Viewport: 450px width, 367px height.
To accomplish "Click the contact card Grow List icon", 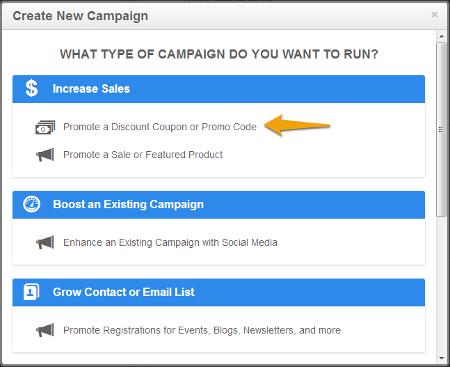I will (x=32, y=292).
